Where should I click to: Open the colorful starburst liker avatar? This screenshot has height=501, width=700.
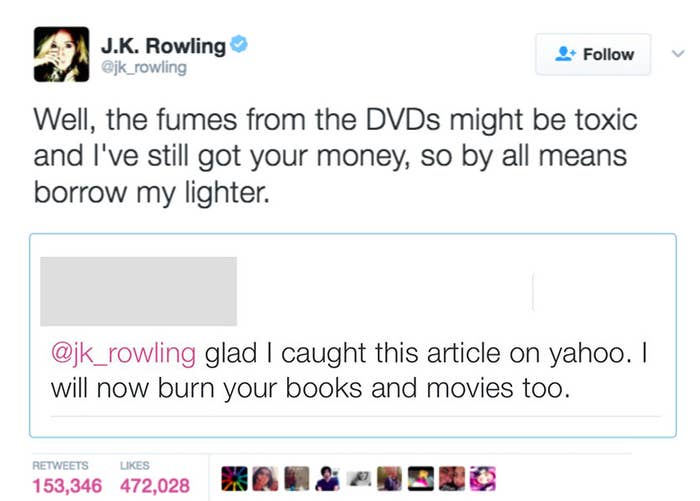pos(234,479)
